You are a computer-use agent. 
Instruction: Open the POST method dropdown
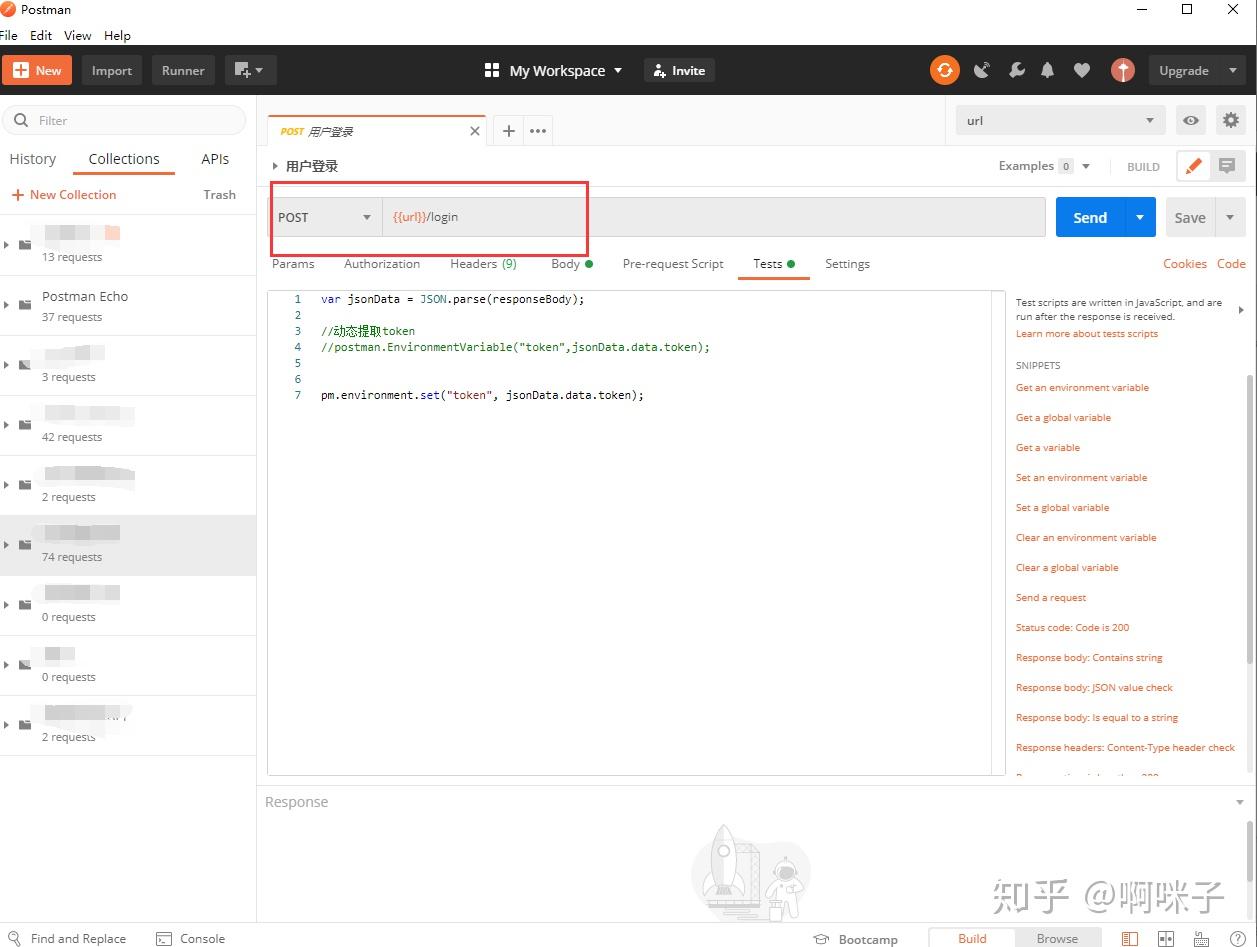tap(325, 217)
